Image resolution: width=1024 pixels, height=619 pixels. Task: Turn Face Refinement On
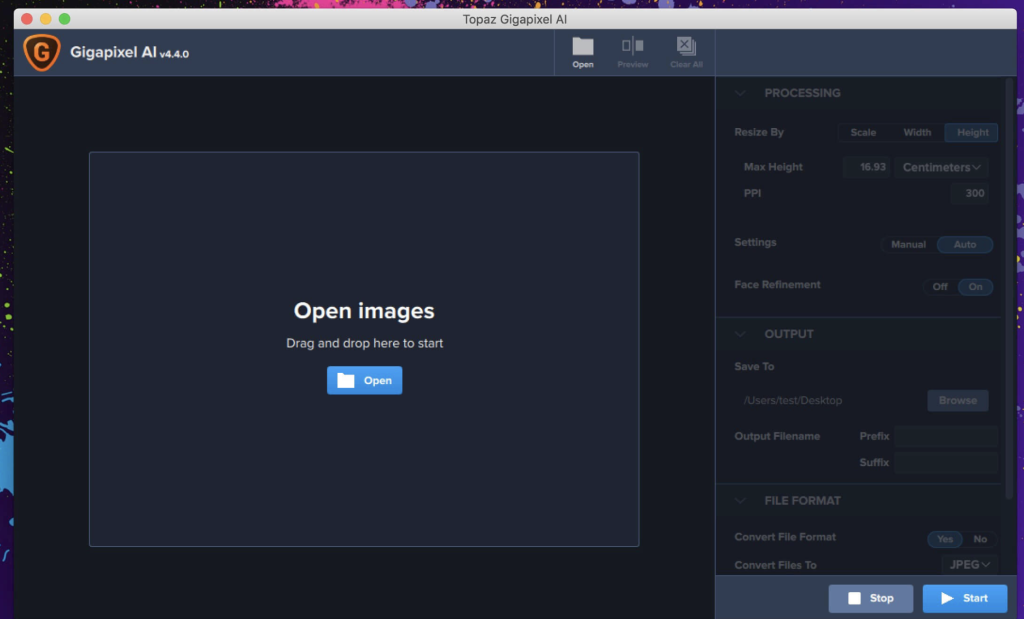pyautogui.click(x=975, y=287)
